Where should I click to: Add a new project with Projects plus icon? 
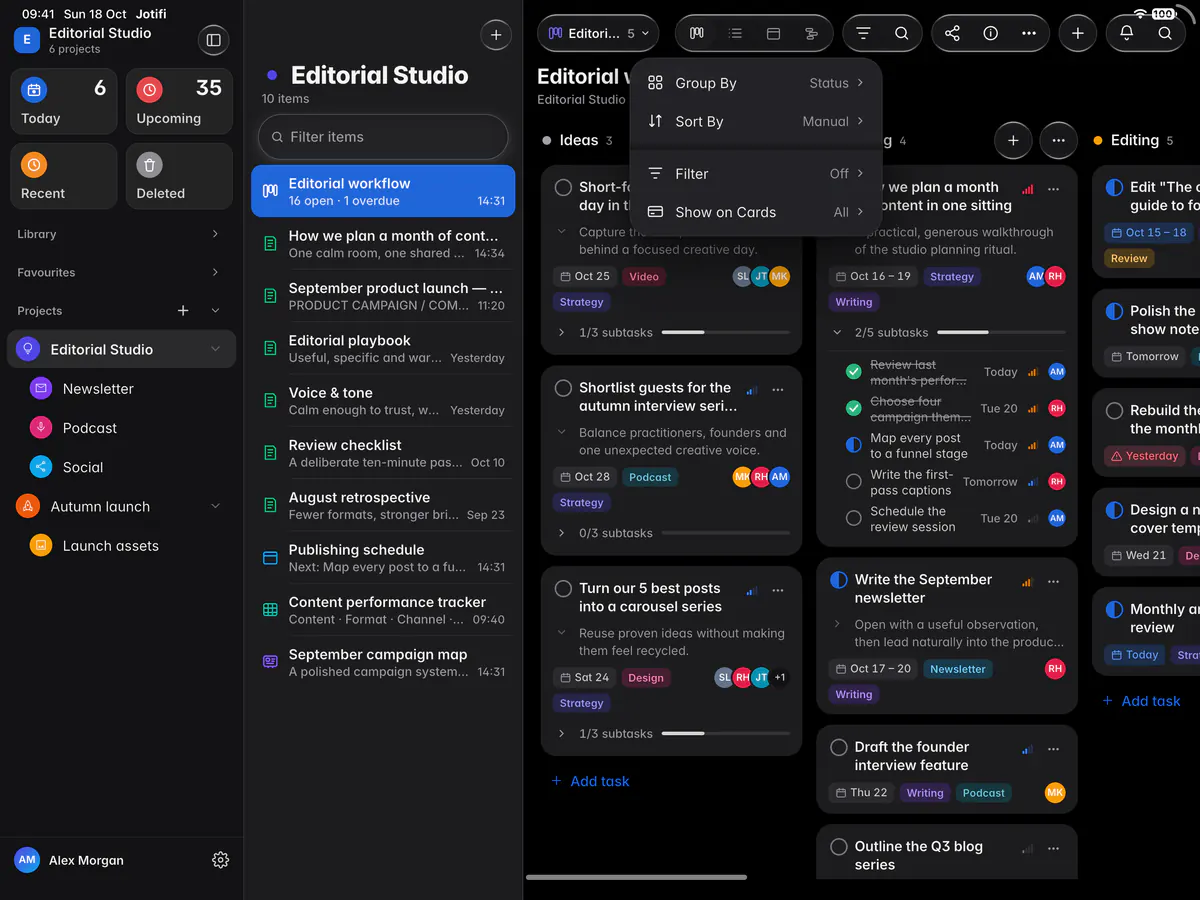183,311
